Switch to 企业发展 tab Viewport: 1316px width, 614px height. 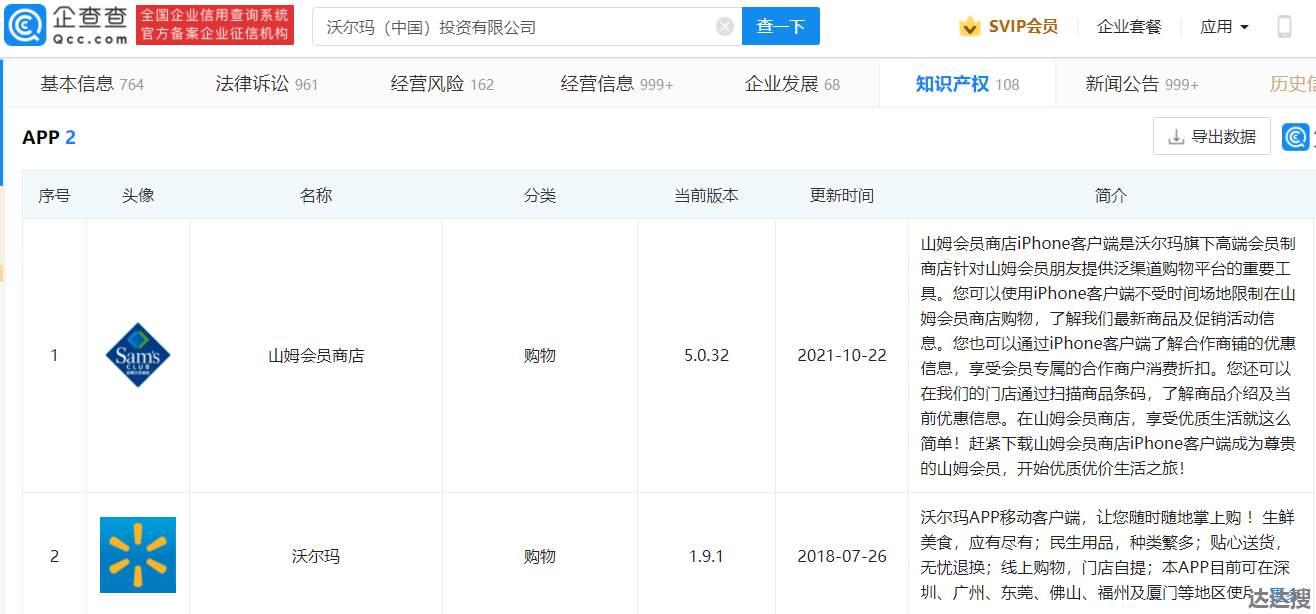coord(793,84)
